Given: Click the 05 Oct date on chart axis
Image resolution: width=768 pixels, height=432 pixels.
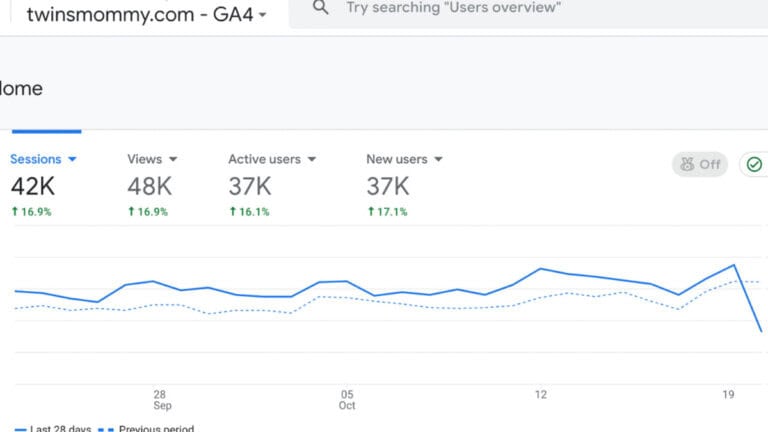Looking at the screenshot, I should tap(347, 399).
